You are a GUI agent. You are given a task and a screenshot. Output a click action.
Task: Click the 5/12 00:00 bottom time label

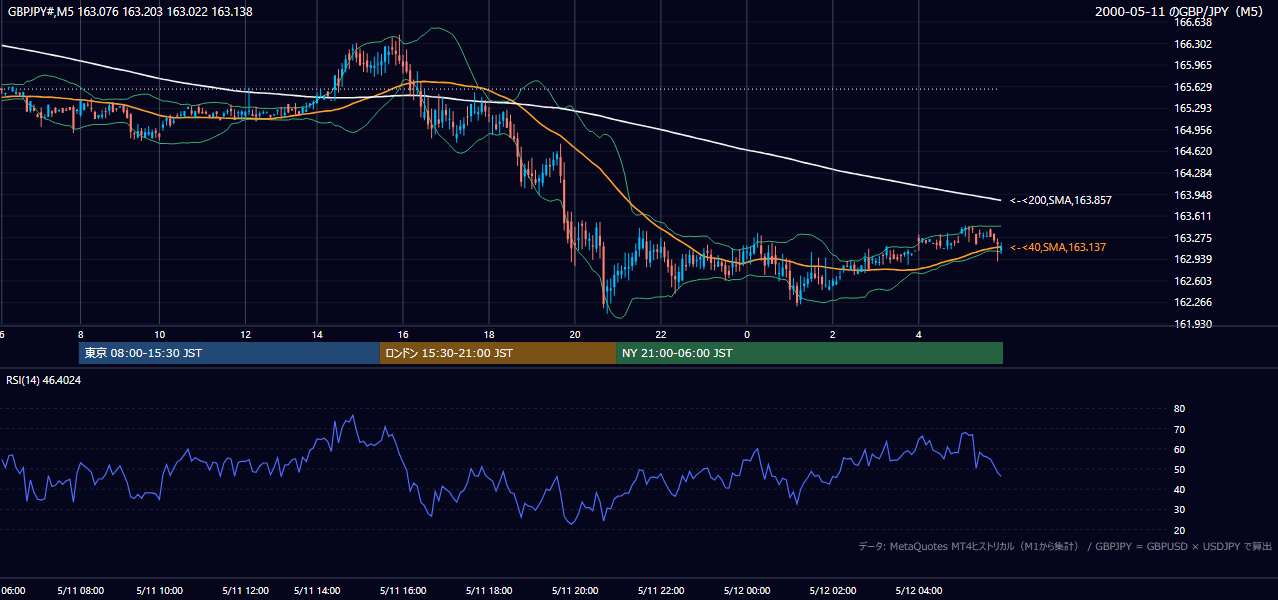click(745, 590)
